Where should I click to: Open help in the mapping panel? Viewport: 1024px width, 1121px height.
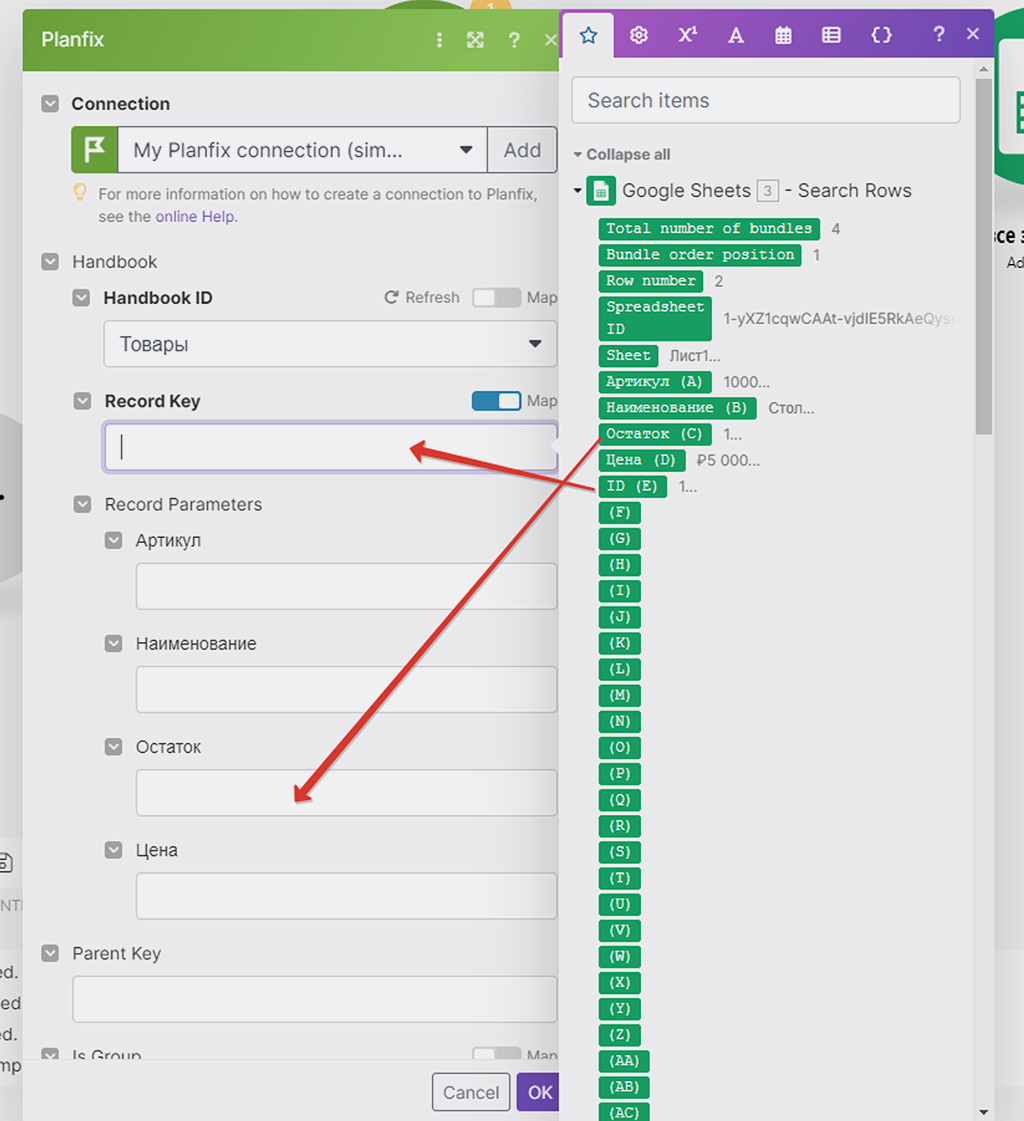[x=939, y=34]
